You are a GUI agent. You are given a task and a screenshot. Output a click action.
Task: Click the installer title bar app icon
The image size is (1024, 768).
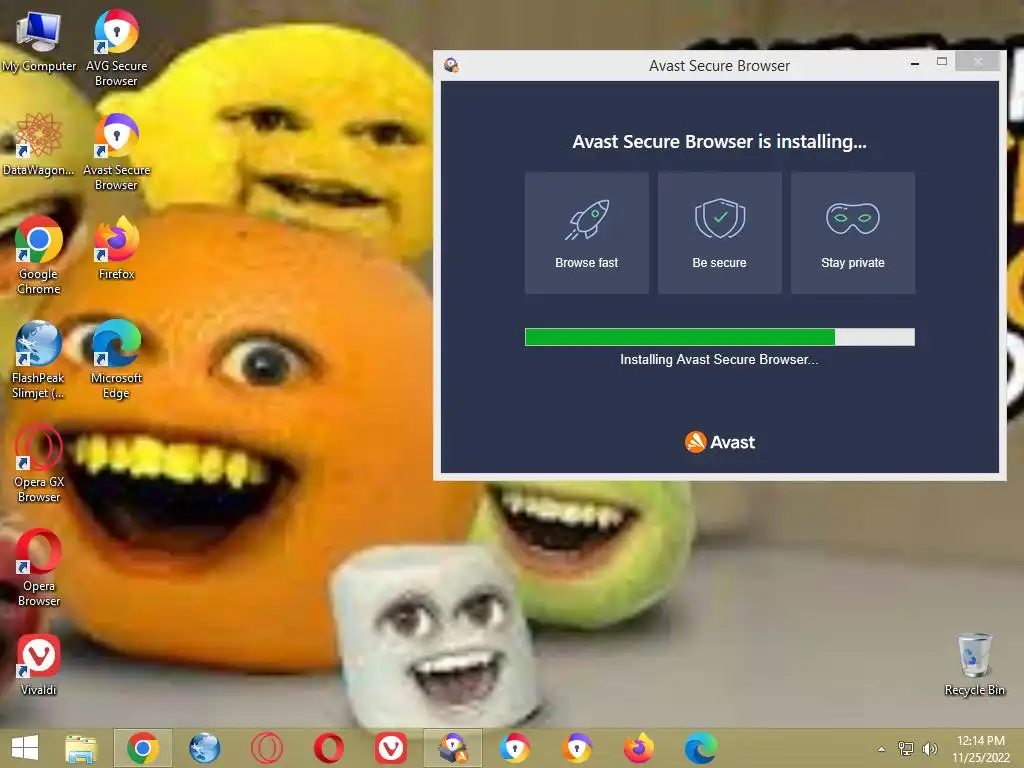tap(451, 65)
